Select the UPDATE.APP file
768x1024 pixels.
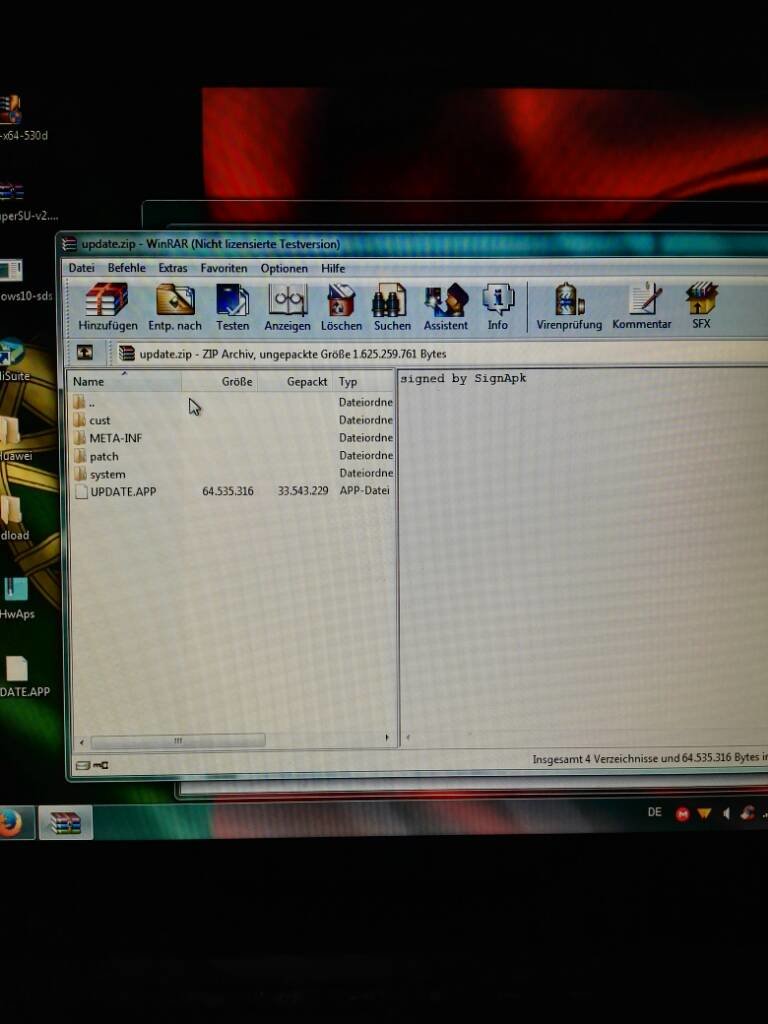pos(122,491)
